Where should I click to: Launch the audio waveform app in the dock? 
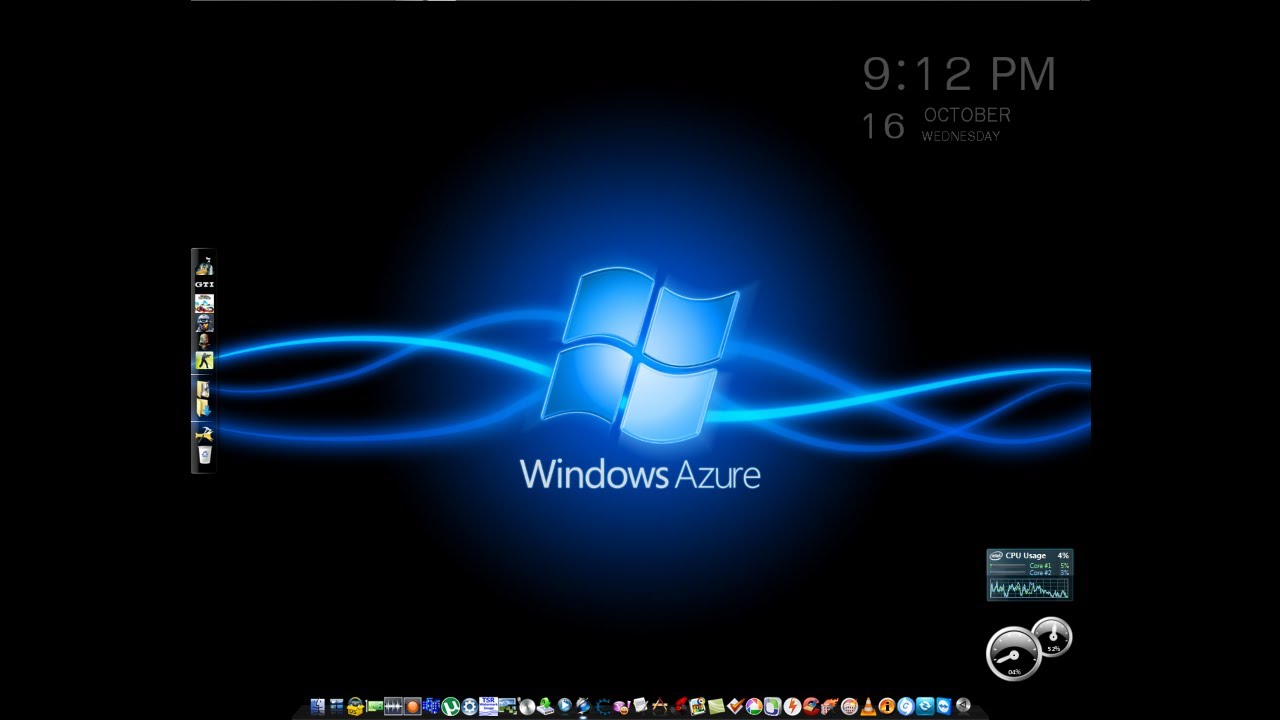coord(393,706)
